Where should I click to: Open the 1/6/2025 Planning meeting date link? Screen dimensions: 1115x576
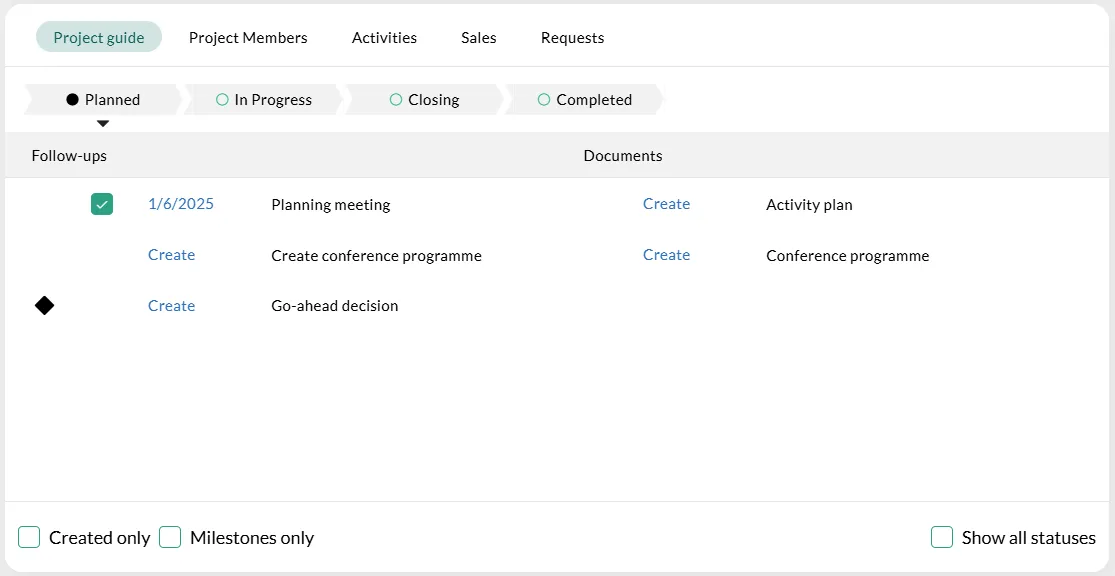pyautogui.click(x=181, y=204)
